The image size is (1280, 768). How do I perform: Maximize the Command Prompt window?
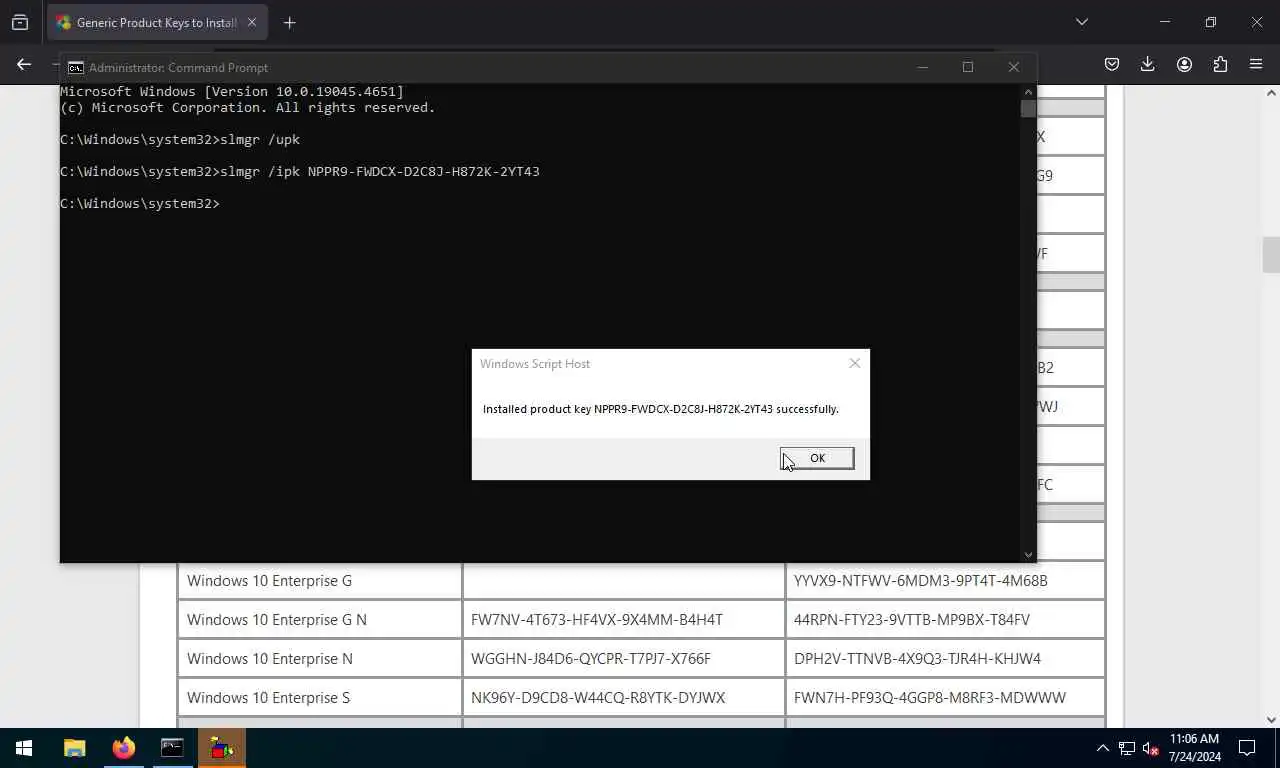tap(968, 67)
